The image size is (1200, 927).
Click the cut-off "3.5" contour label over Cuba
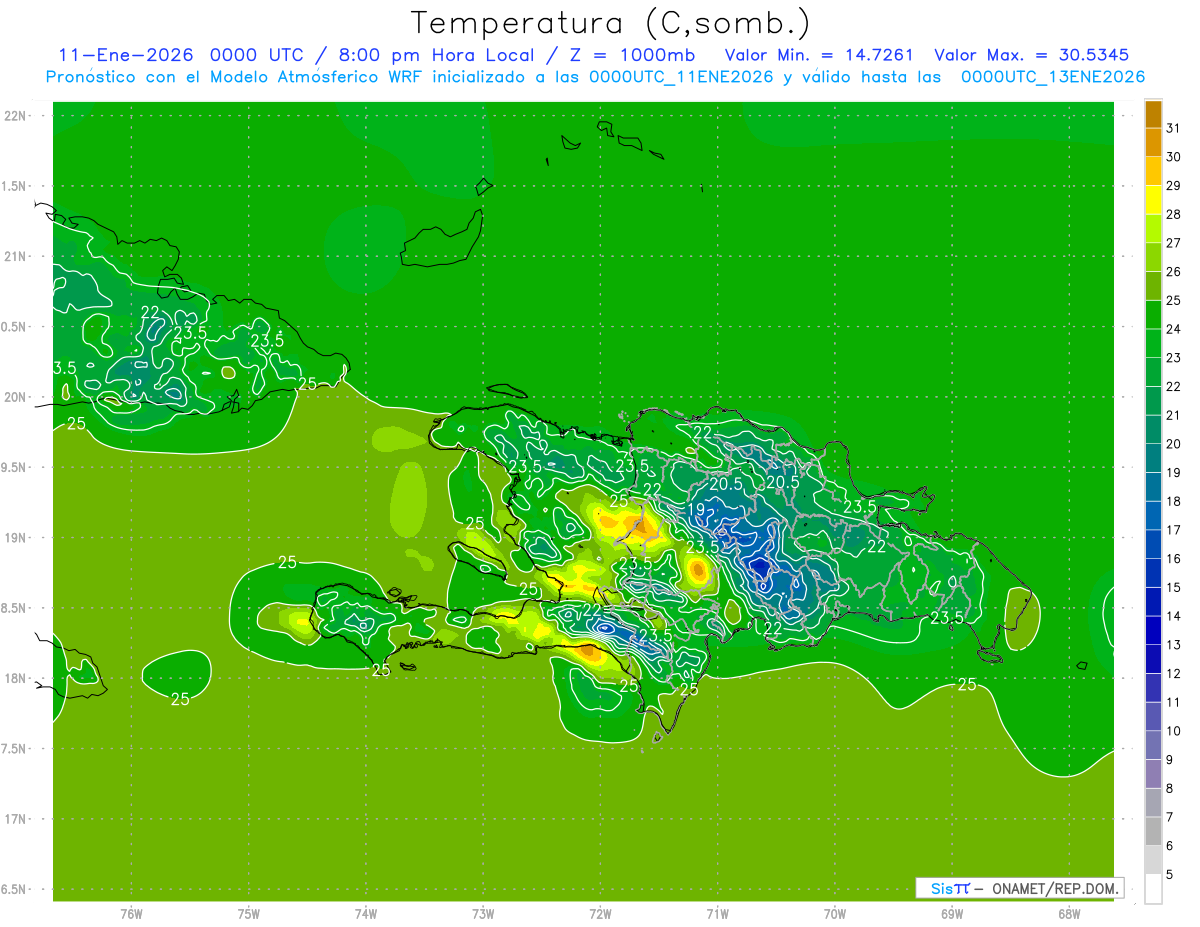pos(65,368)
